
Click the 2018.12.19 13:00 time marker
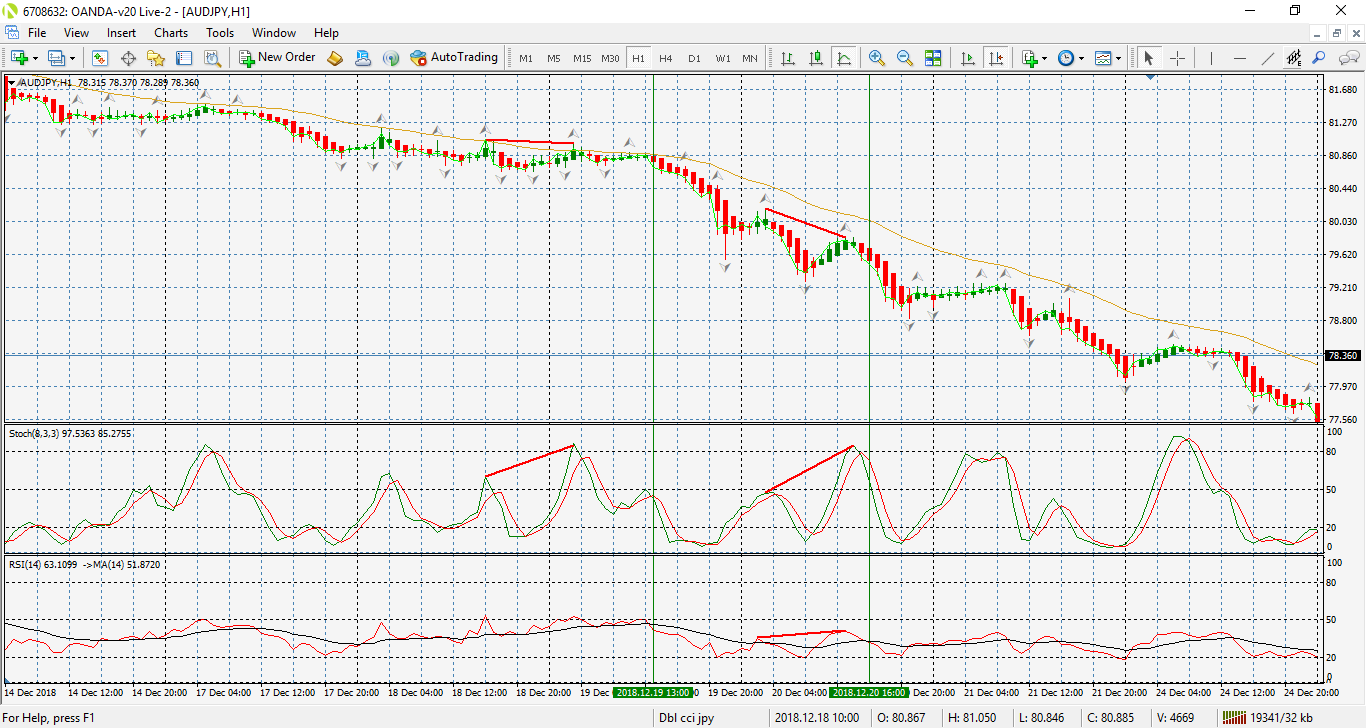(x=653, y=692)
